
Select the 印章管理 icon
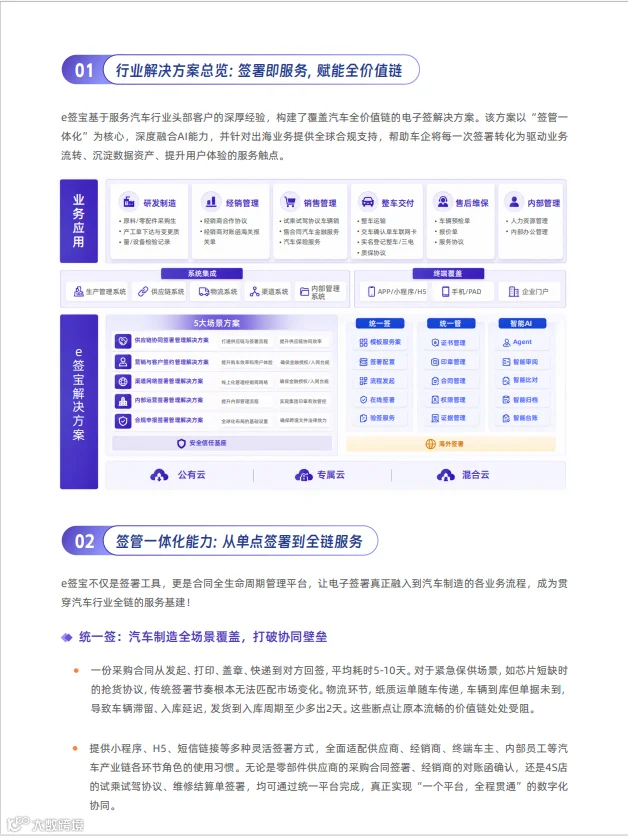tap(435, 362)
